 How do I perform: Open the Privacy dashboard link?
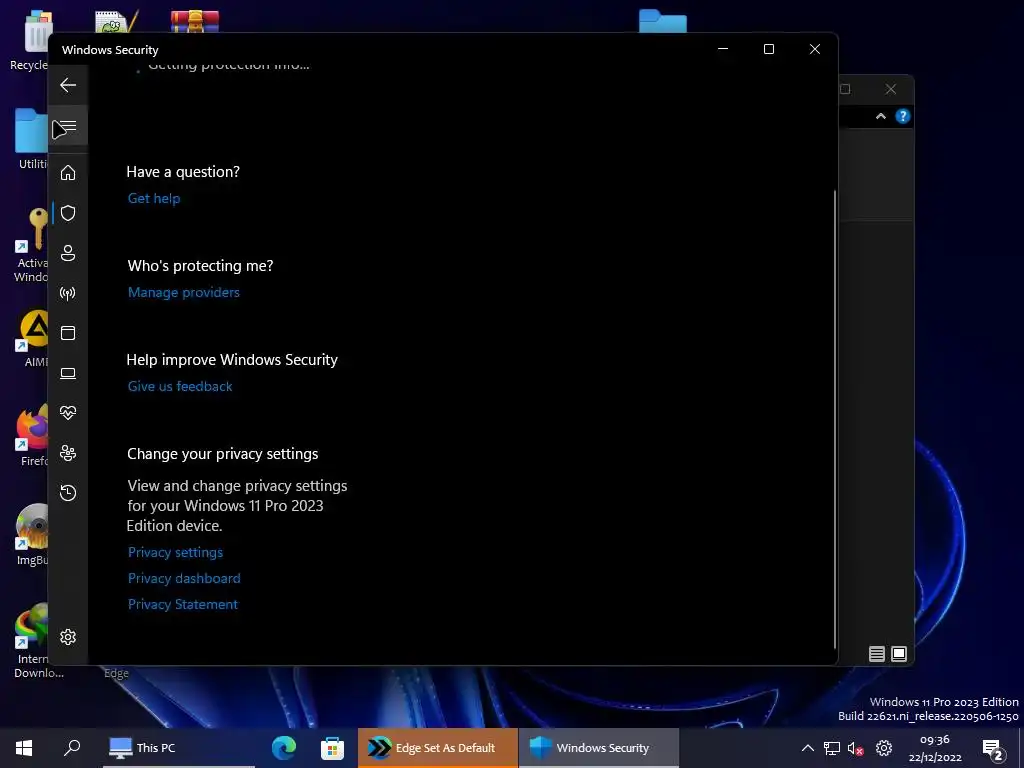point(184,579)
